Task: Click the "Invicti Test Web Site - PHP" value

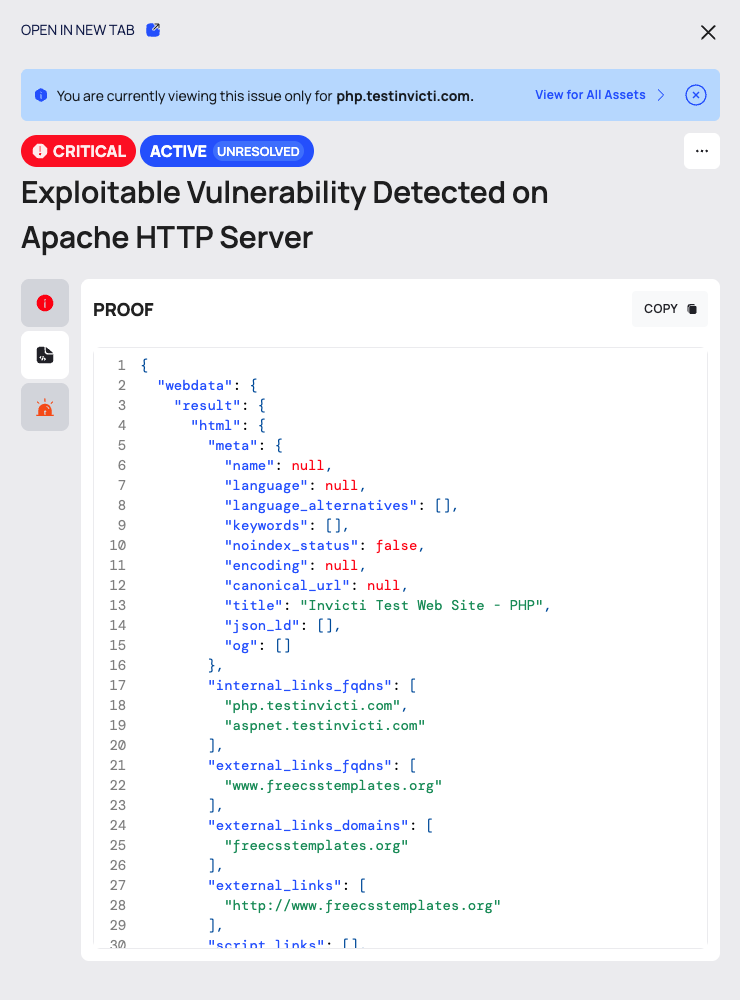Action: coord(421,605)
